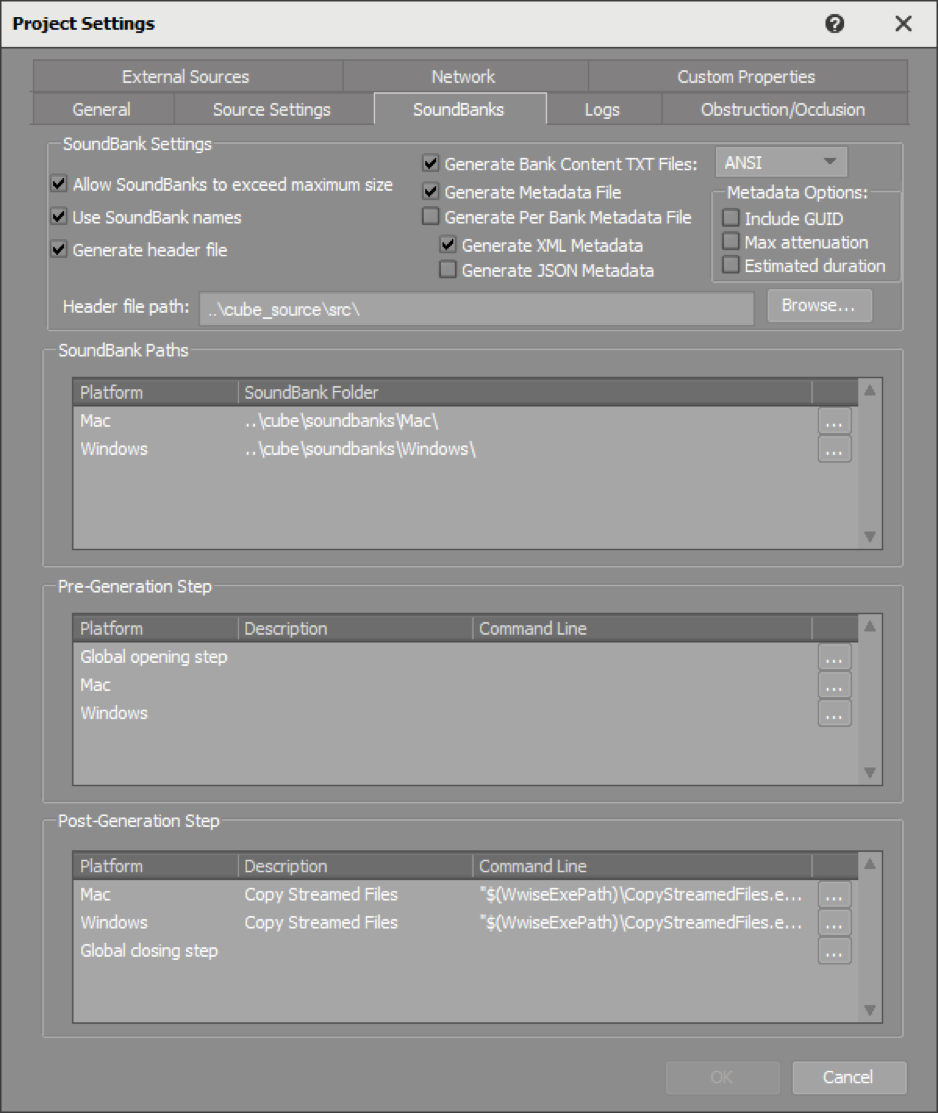Click the help question mark icon

tap(835, 24)
